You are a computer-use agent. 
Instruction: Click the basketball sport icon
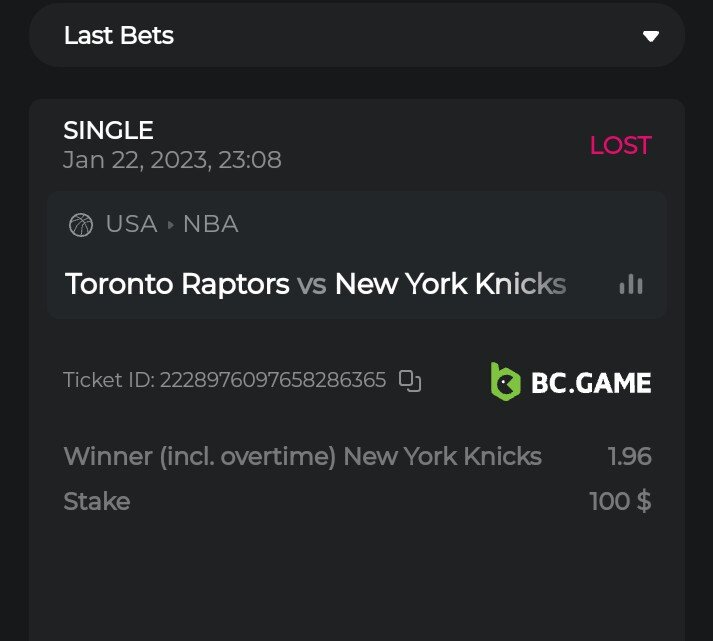pyautogui.click(x=80, y=225)
